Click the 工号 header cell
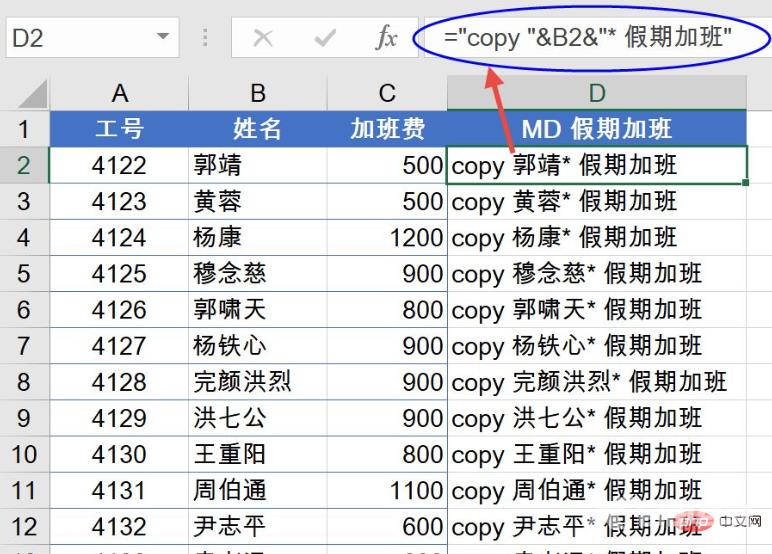Image resolution: width=772 pixels, height=554 pixels. tap(119, 129)
